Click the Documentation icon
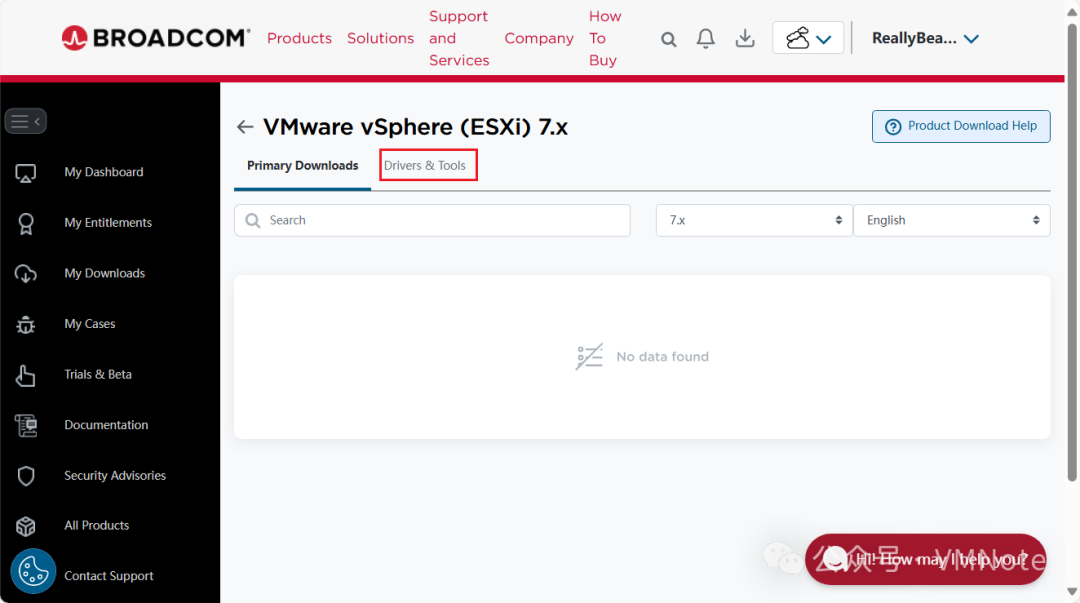 pos(26,426)
